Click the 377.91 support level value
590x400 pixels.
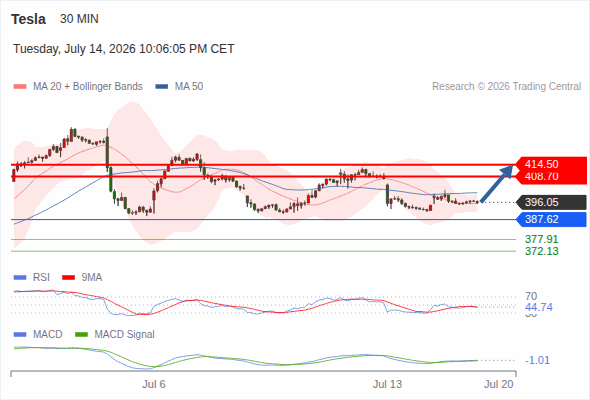(x=541, y=239)
